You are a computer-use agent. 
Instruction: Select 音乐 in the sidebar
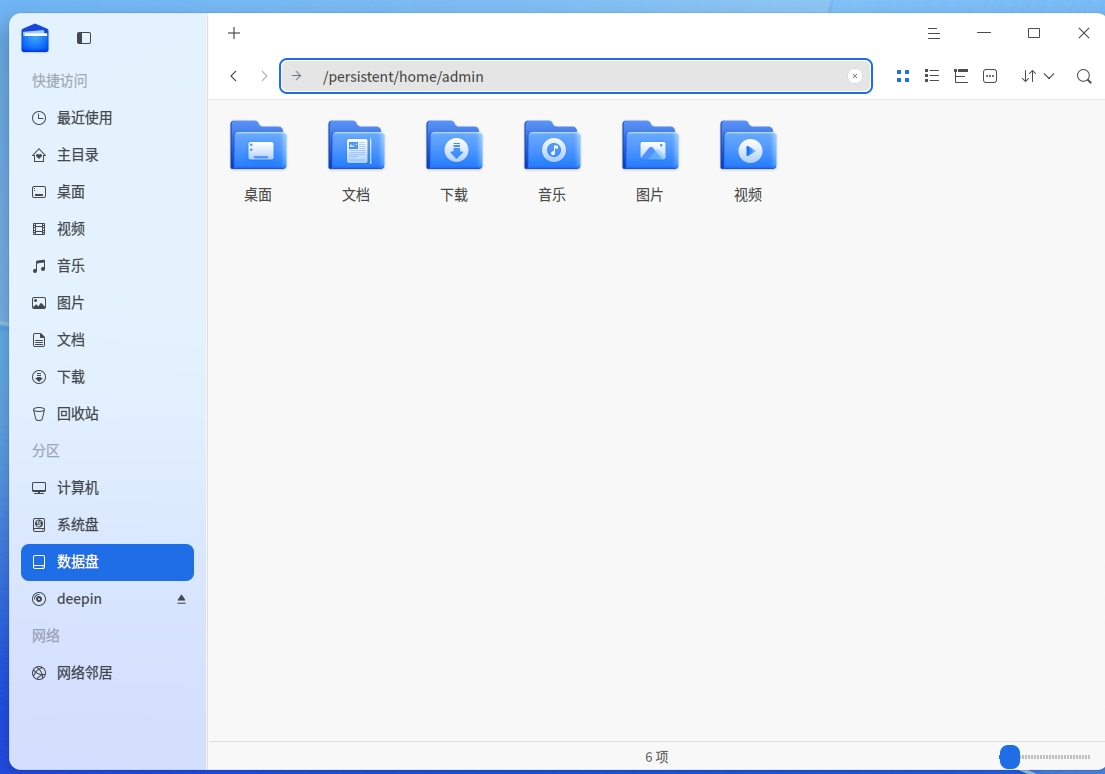tap(107, 266)
